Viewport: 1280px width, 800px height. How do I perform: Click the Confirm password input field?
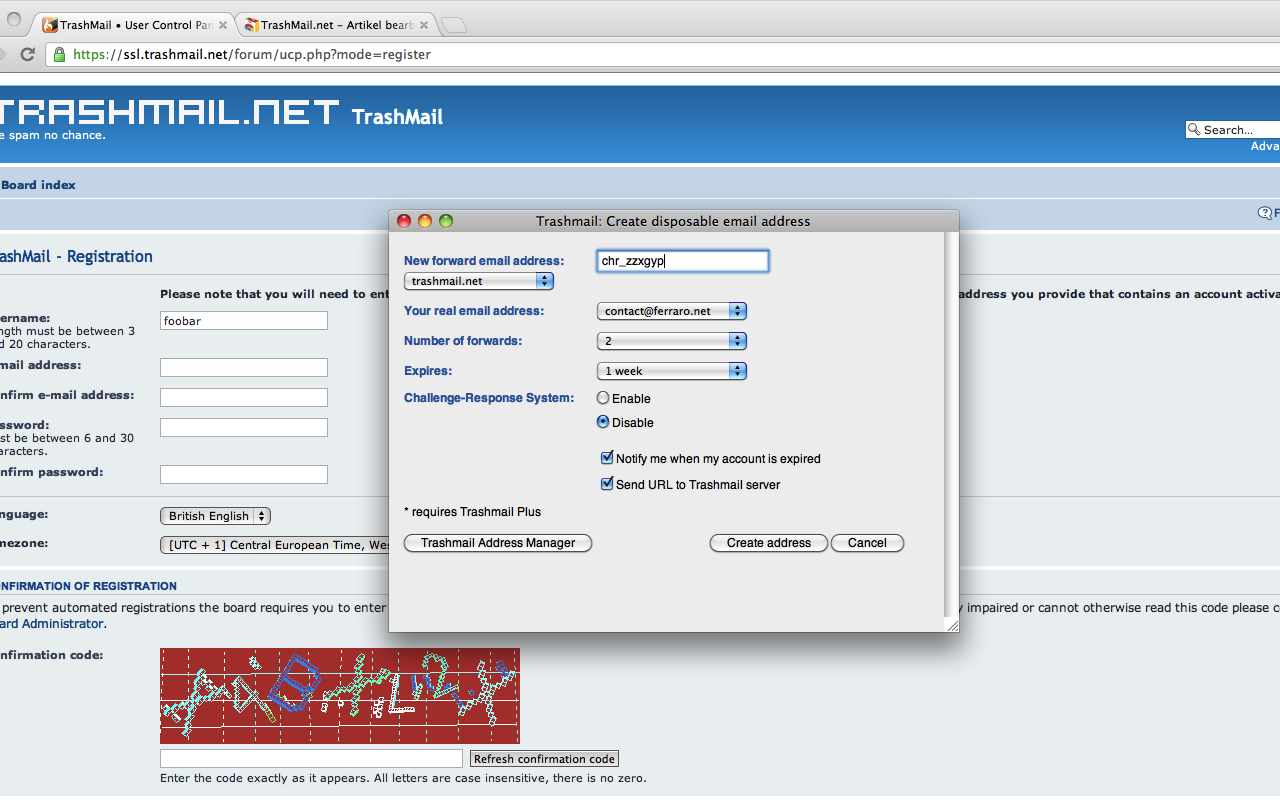[x=244, y=475]
